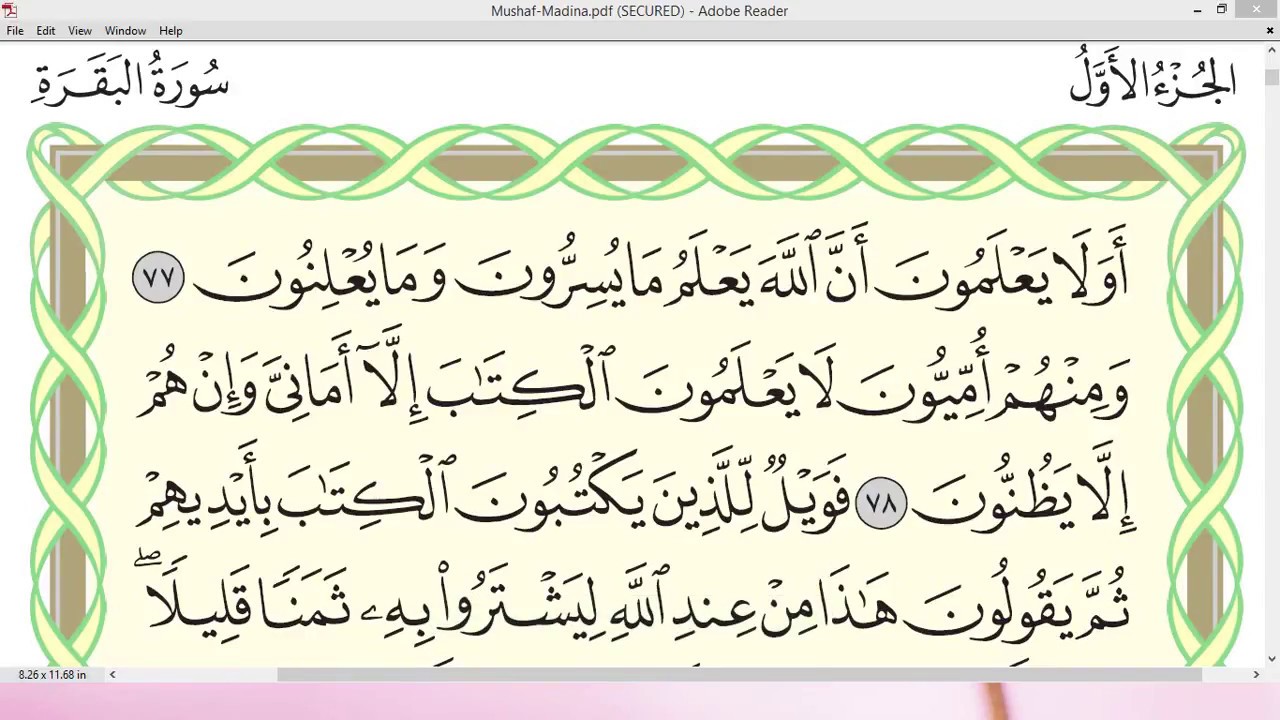Click the verse 77 marker

click(158, 277)
